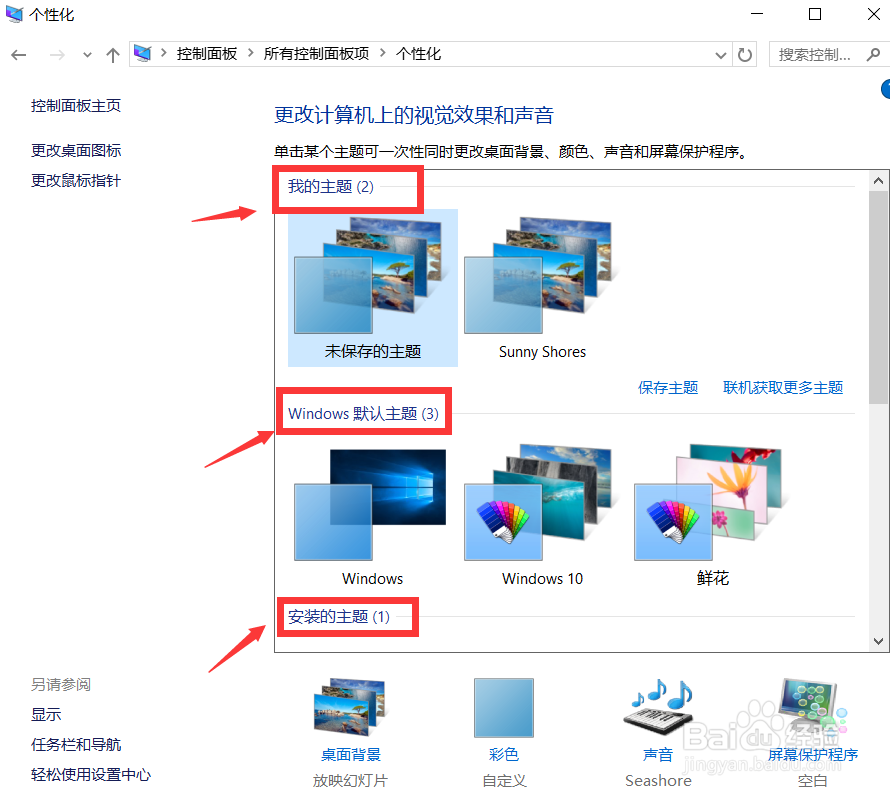
Task: Click the address bar computer icon
Action: tap(142, 54)
